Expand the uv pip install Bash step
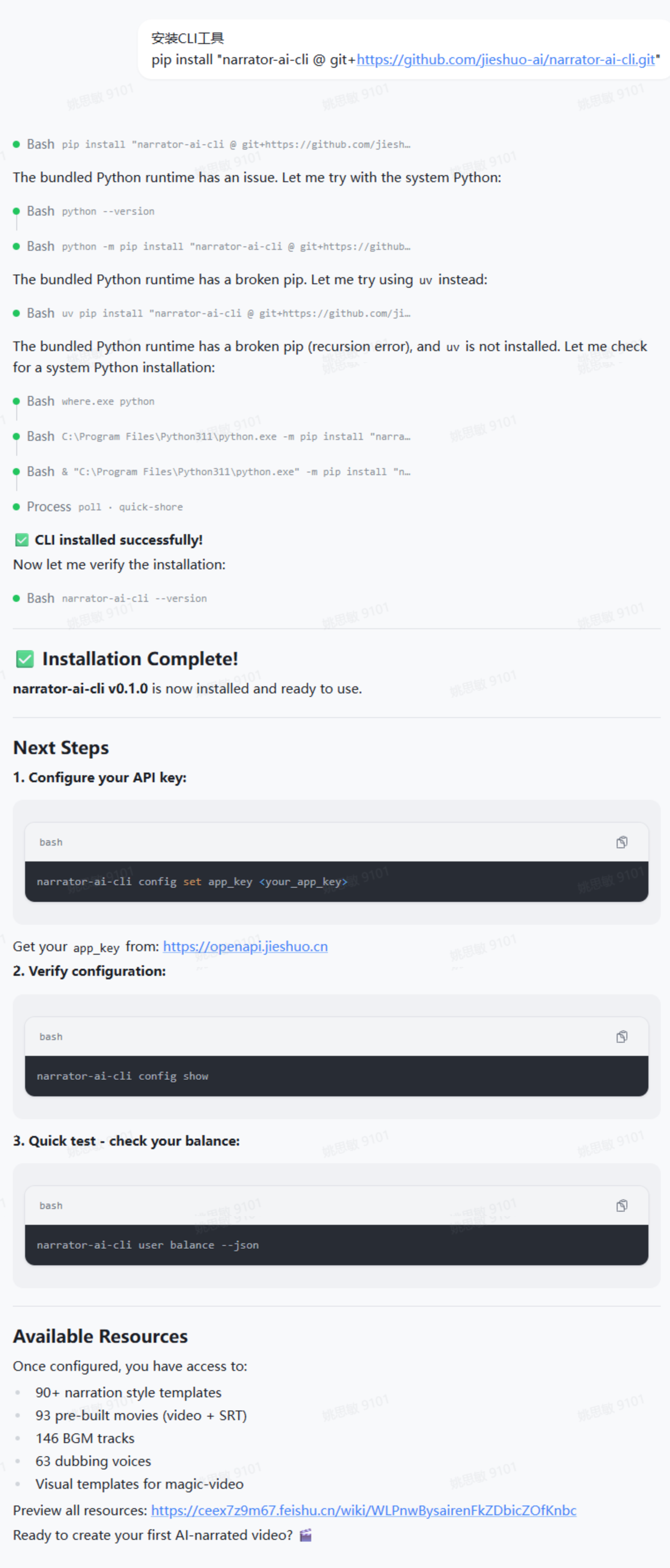The width and height of the screenshot is (670, 1568). (x=235, y=314)
